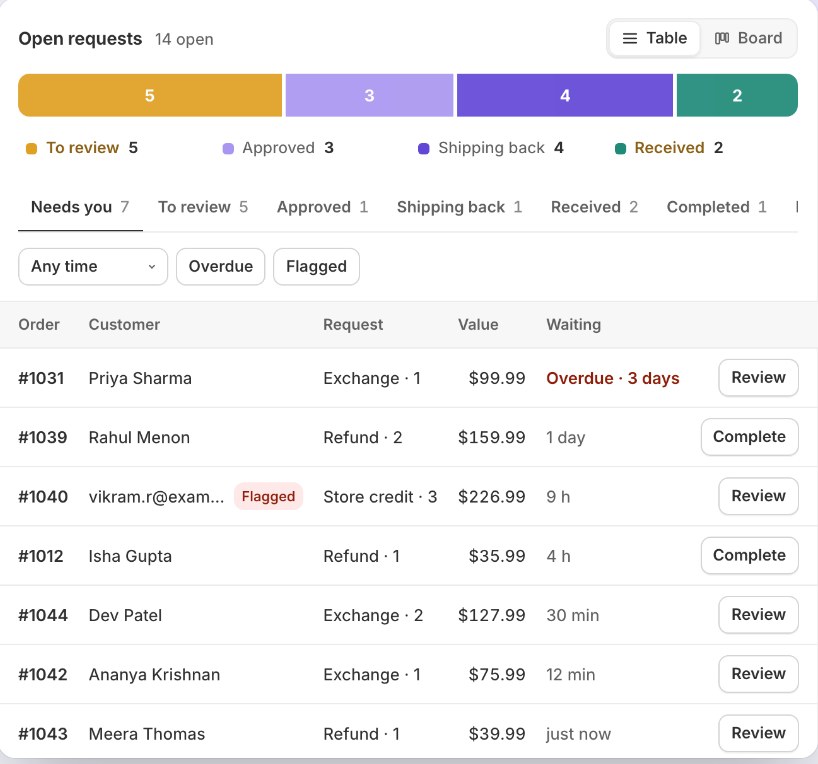Click the 30 min waiting time
The image size is (818, 764).
572,615
